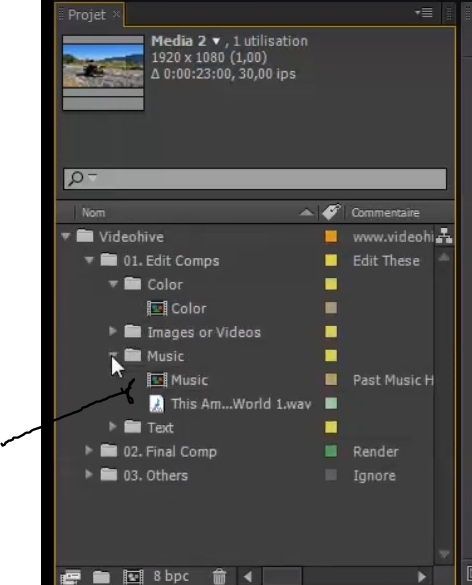Select the Music folder icon
Image resolution: width=472 pixels, height=585 pixels.
click(132, 355)
